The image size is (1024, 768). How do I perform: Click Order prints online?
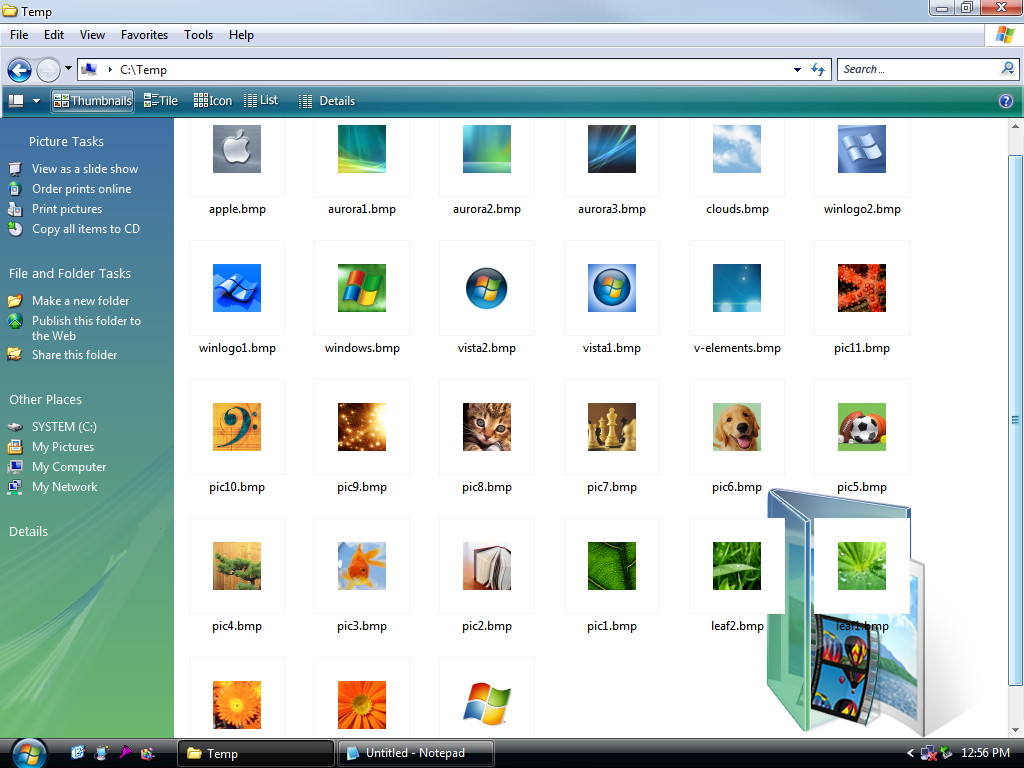coord(82,189)
